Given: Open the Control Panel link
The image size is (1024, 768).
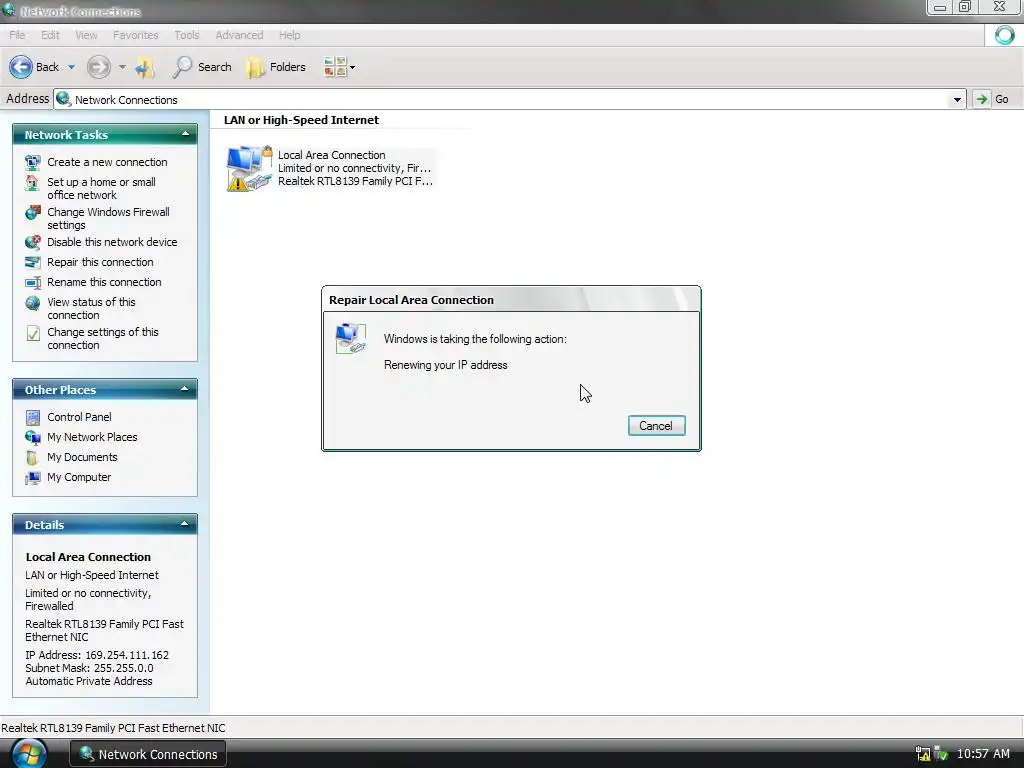Looking at the screenshot, I should click(x=79, y=417).
